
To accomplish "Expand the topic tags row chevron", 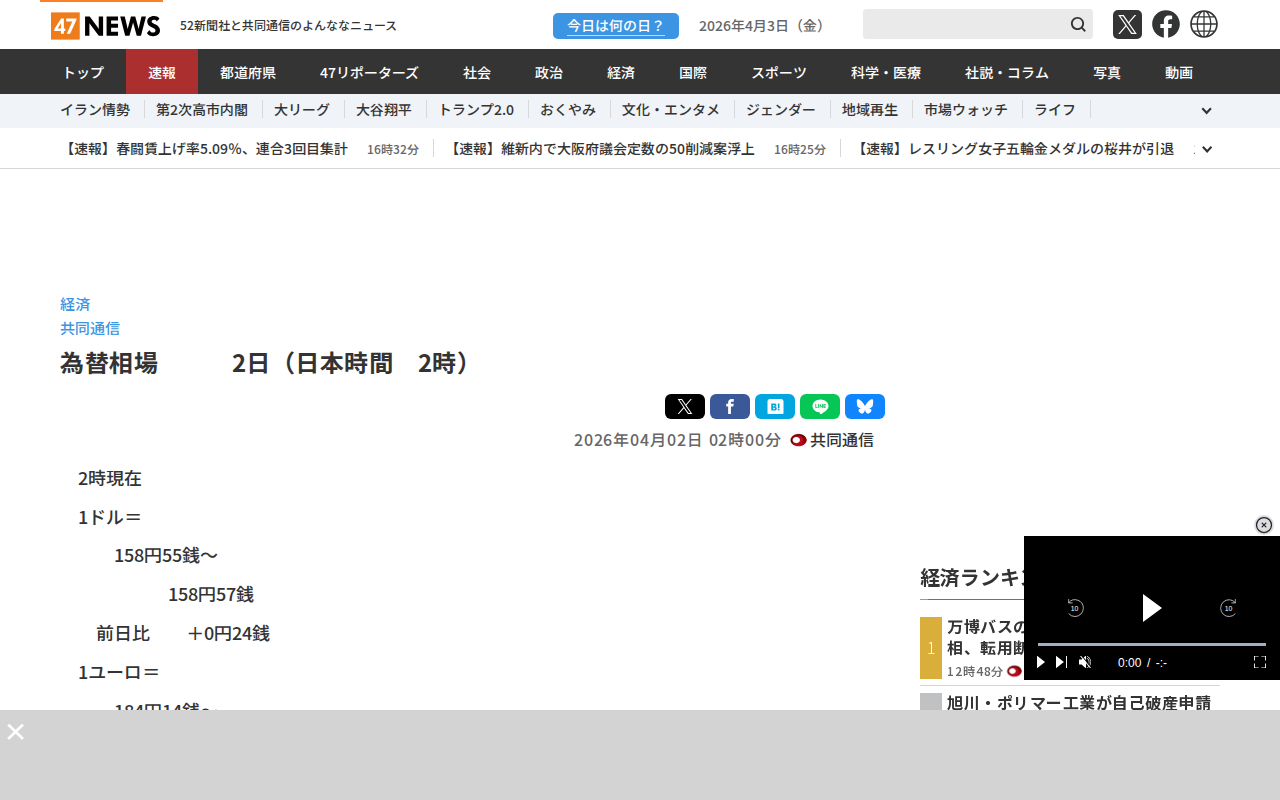I will point(1206,111).
